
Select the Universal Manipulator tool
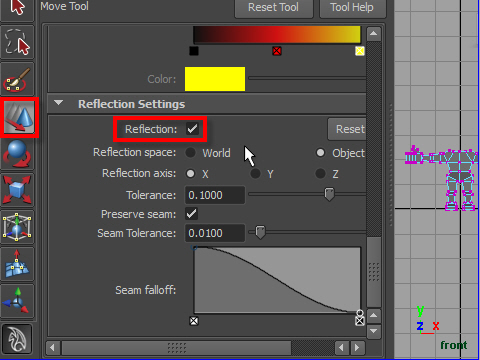17,227
